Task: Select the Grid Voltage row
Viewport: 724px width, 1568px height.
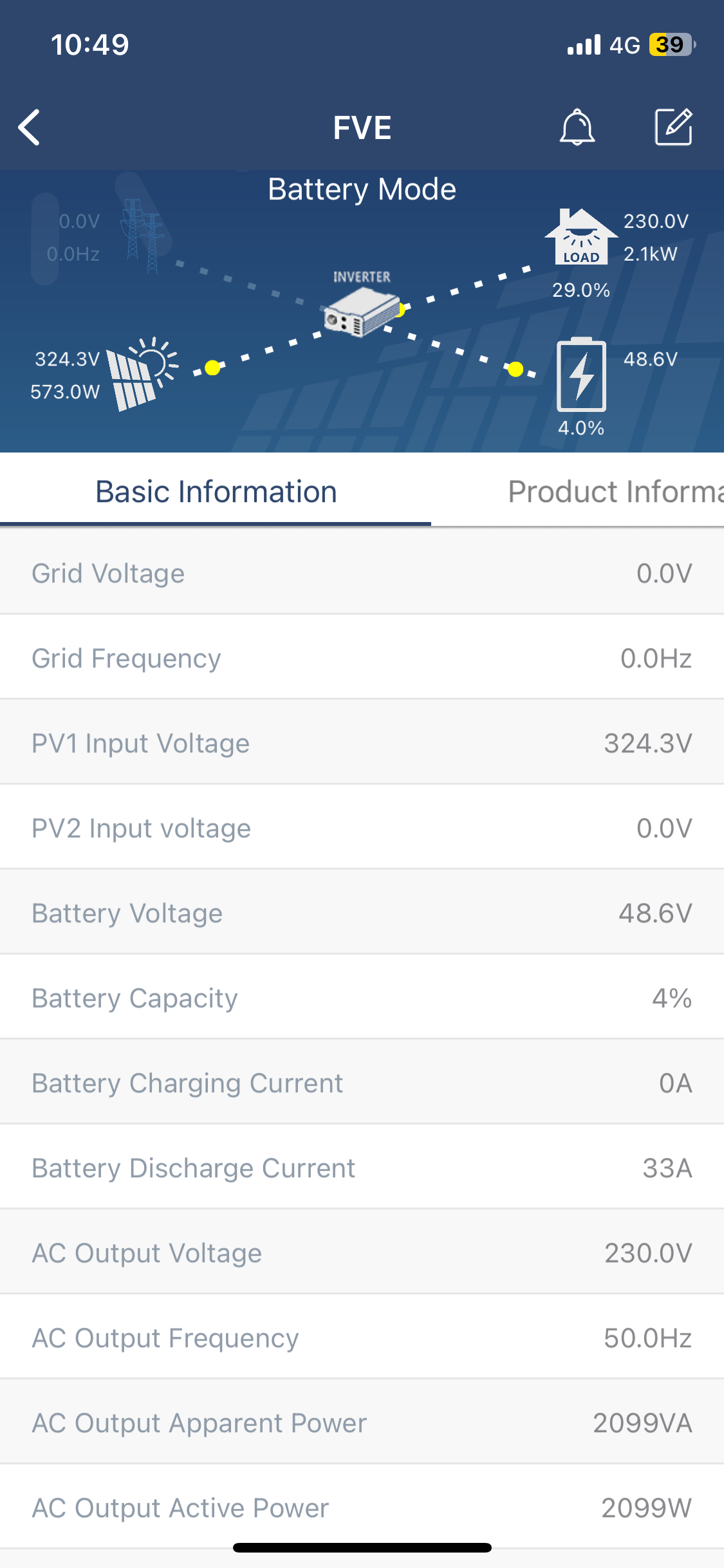Action: [x=362, y=573]
